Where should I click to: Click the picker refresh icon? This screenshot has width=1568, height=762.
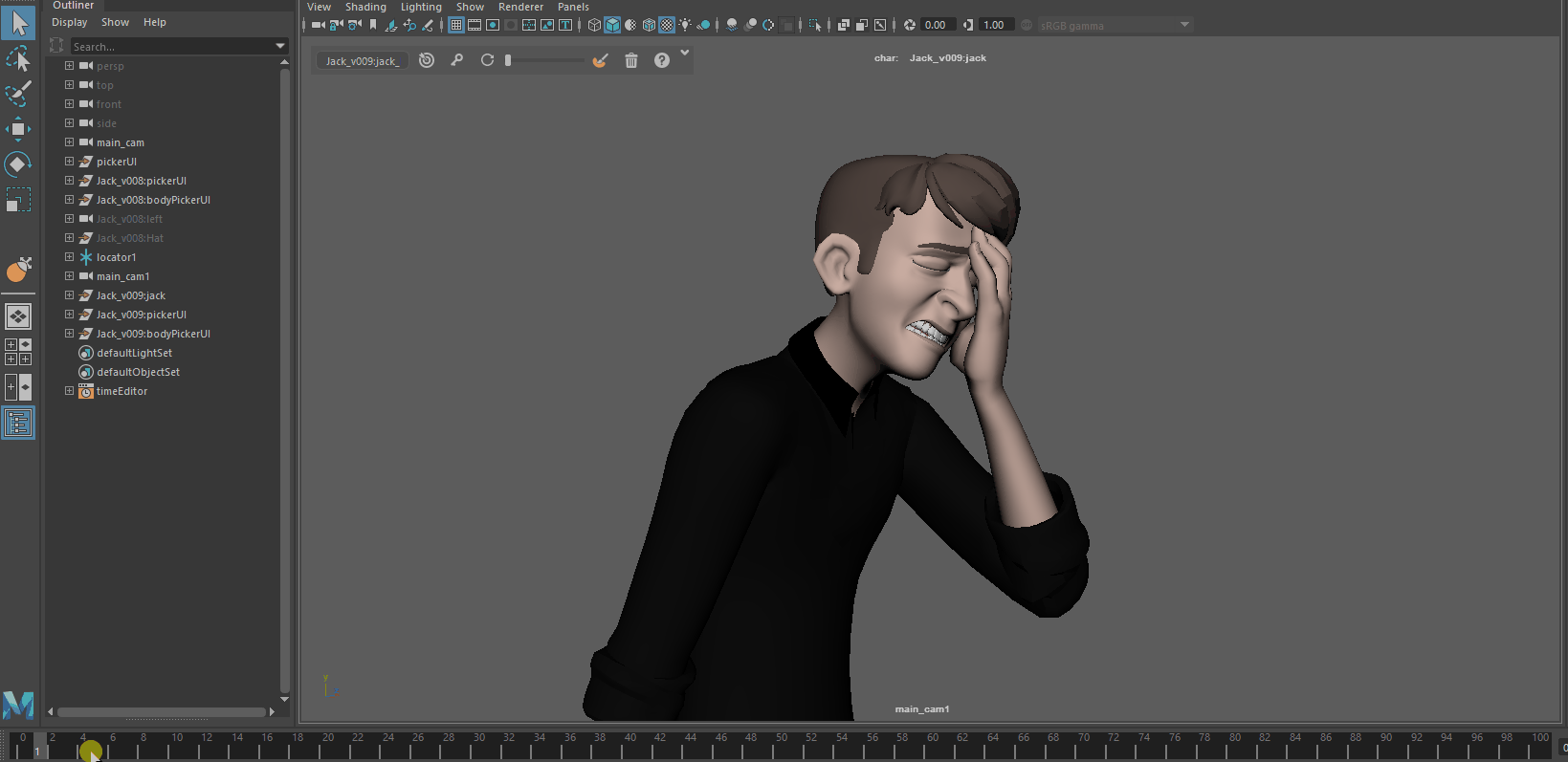tap(487, 60)
